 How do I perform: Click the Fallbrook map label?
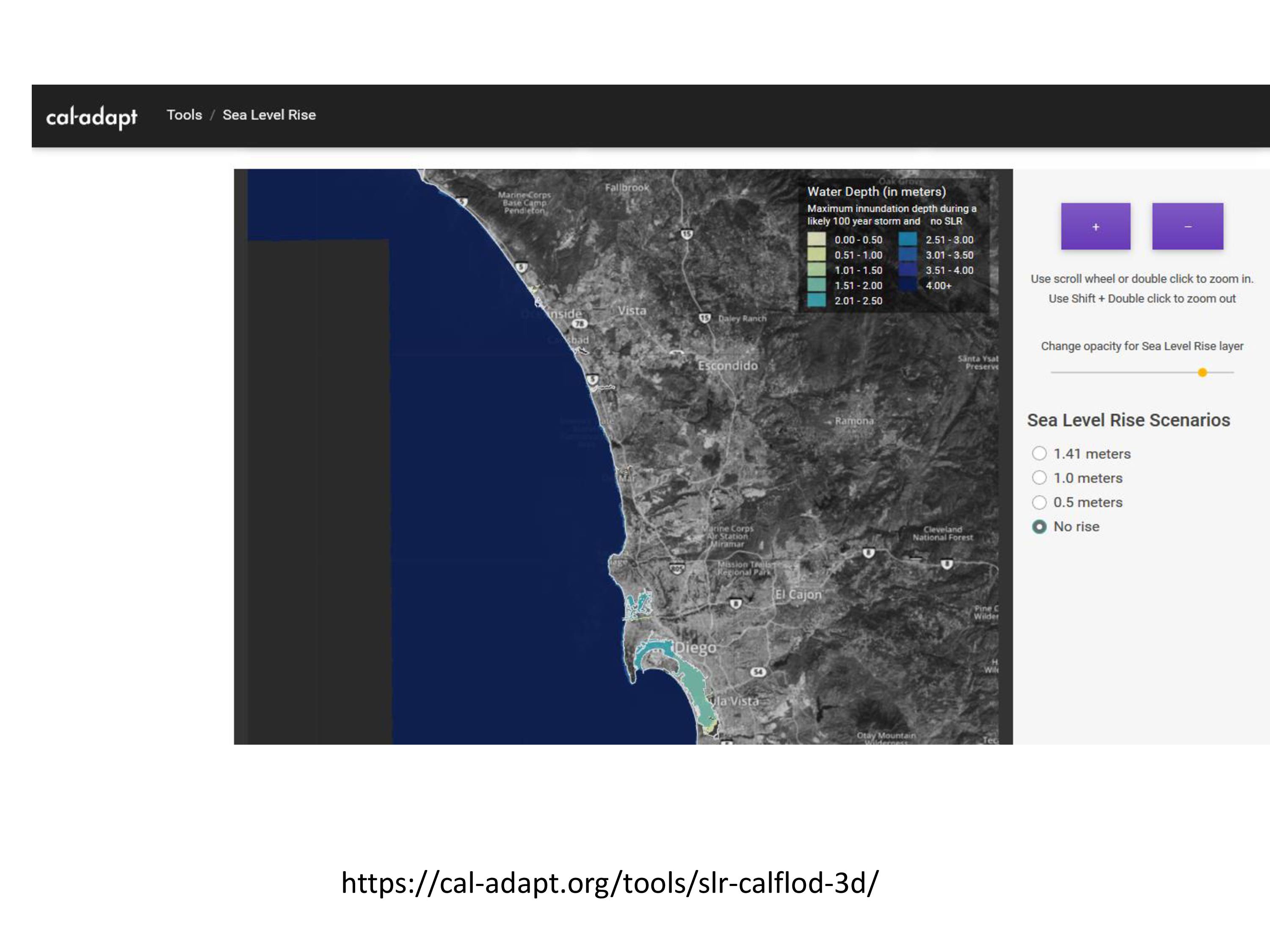point(627,187)
